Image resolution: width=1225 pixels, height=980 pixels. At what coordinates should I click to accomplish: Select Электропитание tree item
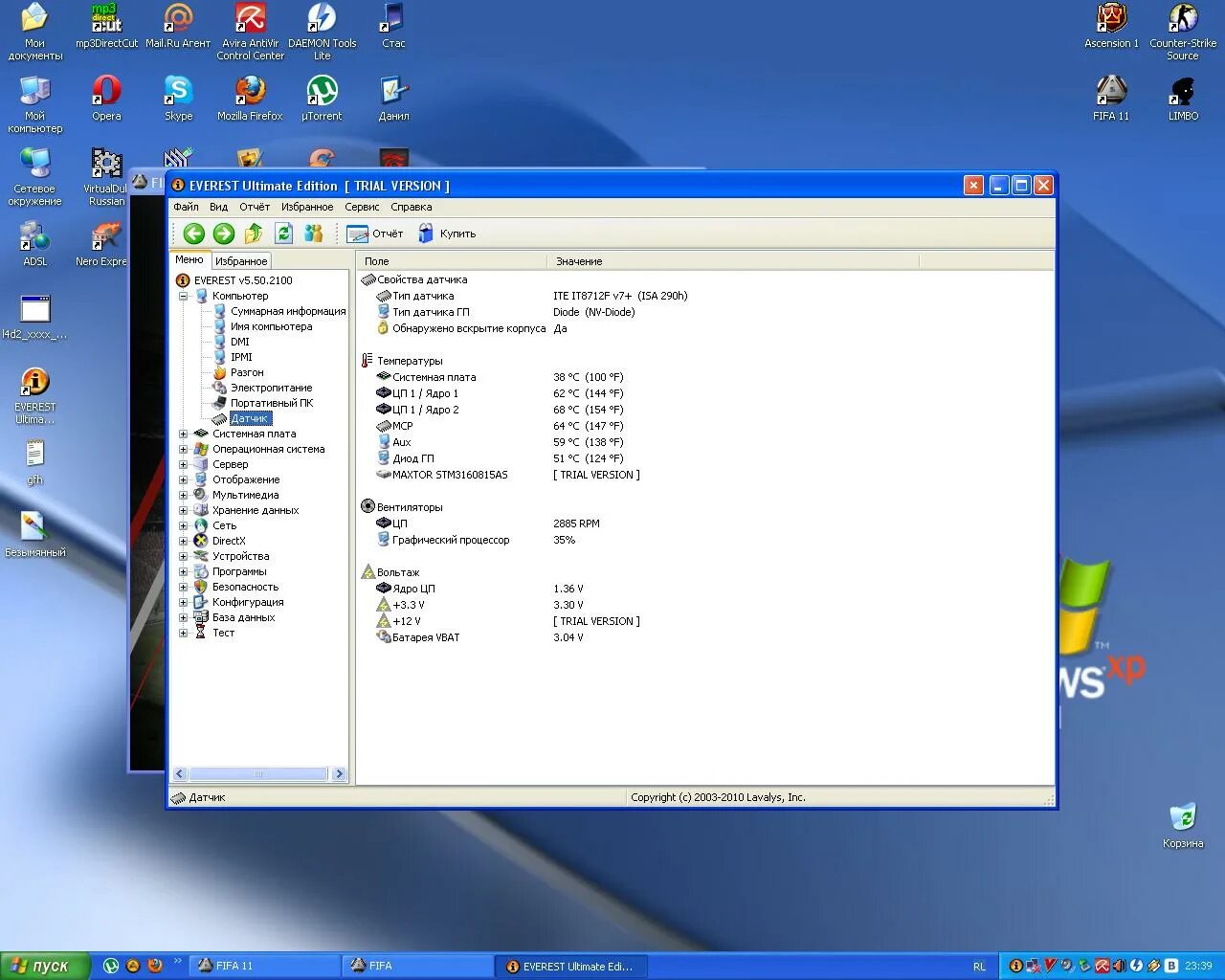coord(271,388)
